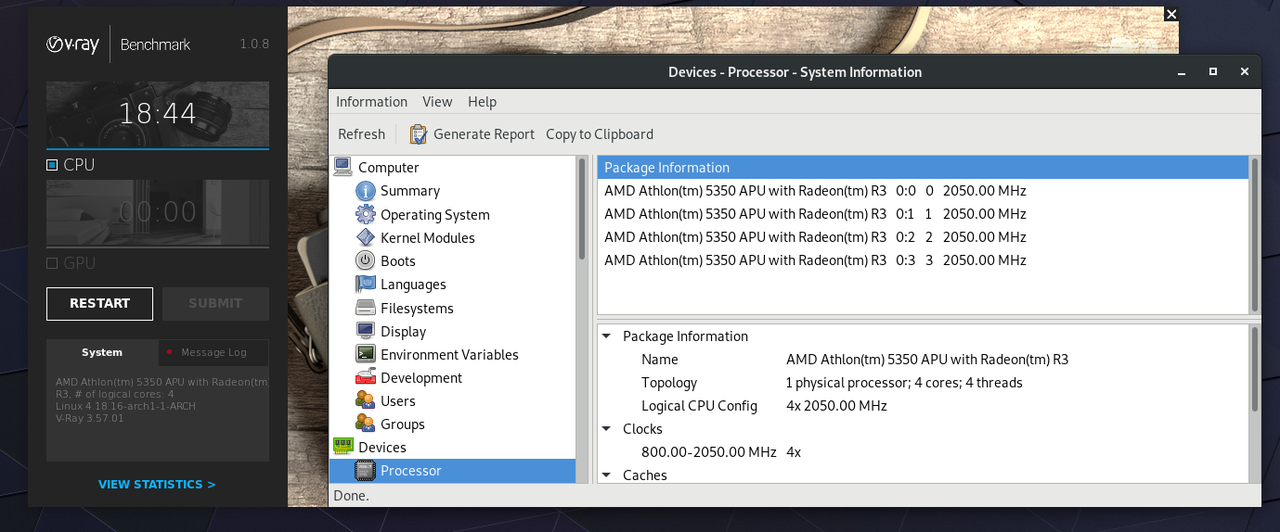Click the Development toolbox icon
This screenshot has width=1280, height=532.
click(365, 377)
